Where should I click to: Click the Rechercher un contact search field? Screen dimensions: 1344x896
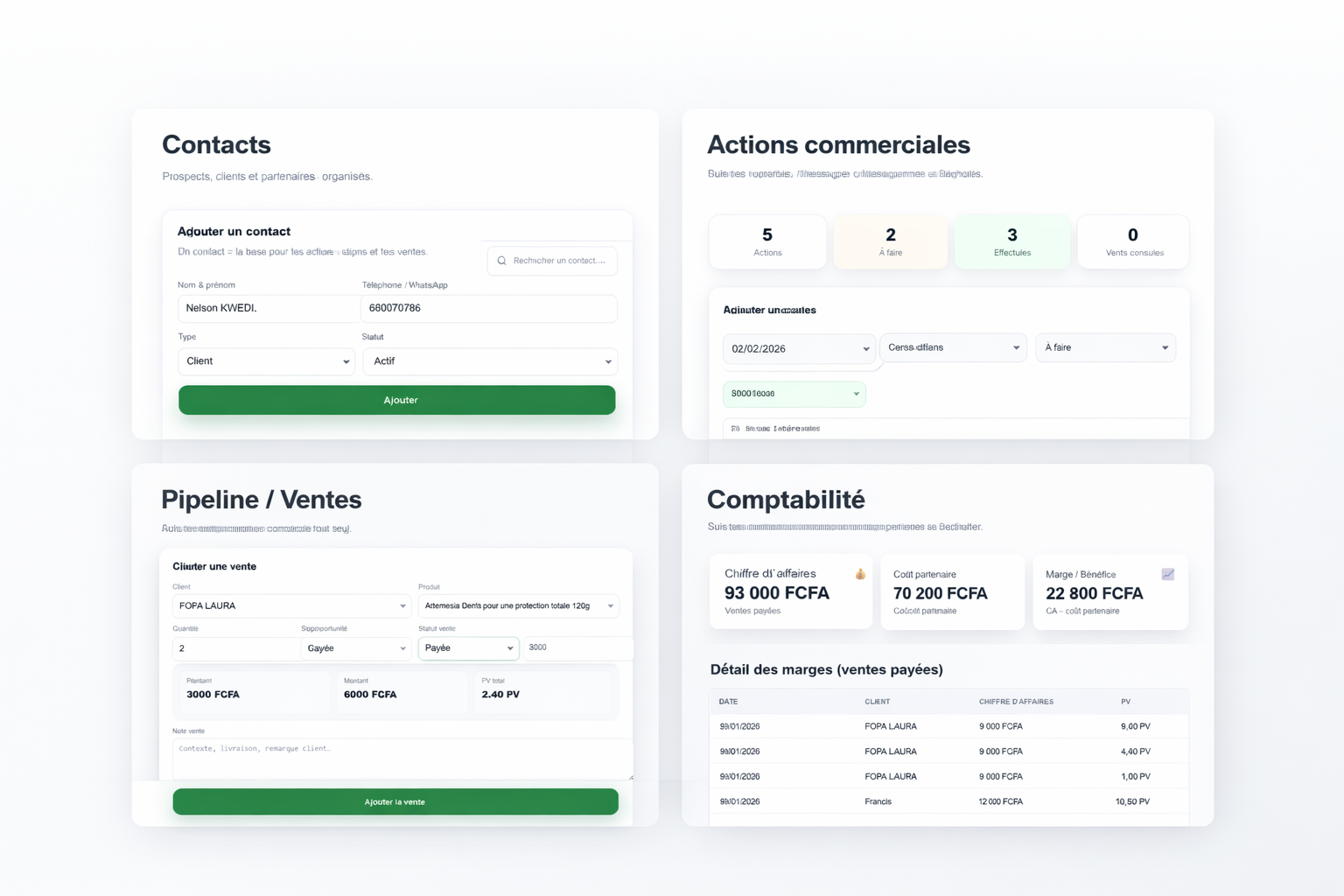click(552, 260)
